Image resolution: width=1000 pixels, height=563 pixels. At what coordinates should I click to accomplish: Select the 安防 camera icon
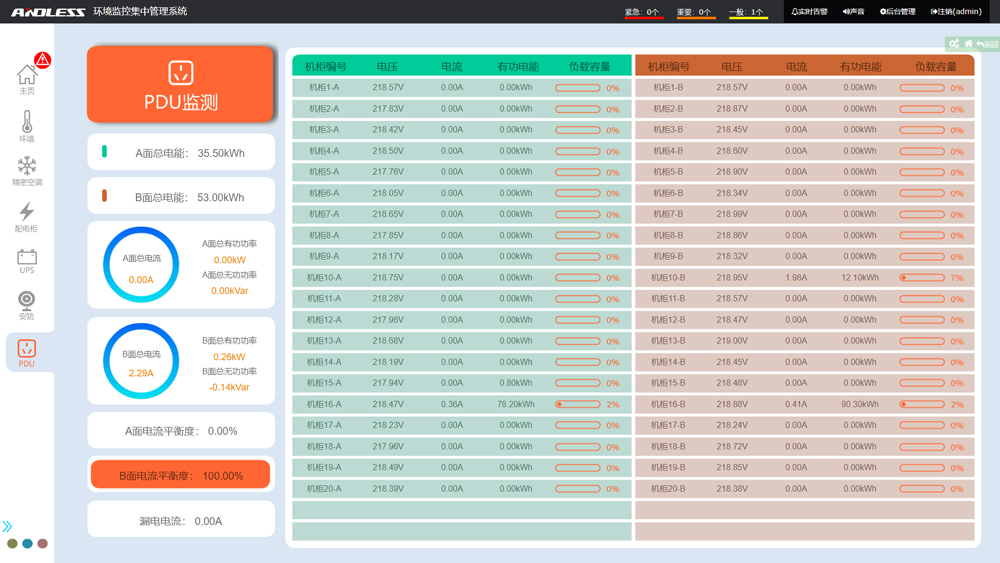[x=27, y=304]
